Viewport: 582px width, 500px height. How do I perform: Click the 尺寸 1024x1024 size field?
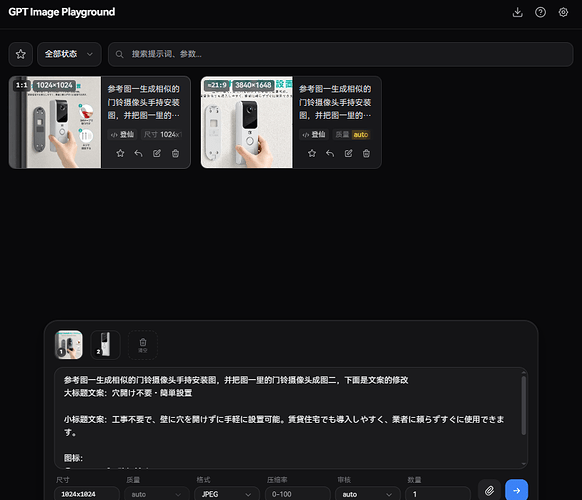[x=87, y=494]
